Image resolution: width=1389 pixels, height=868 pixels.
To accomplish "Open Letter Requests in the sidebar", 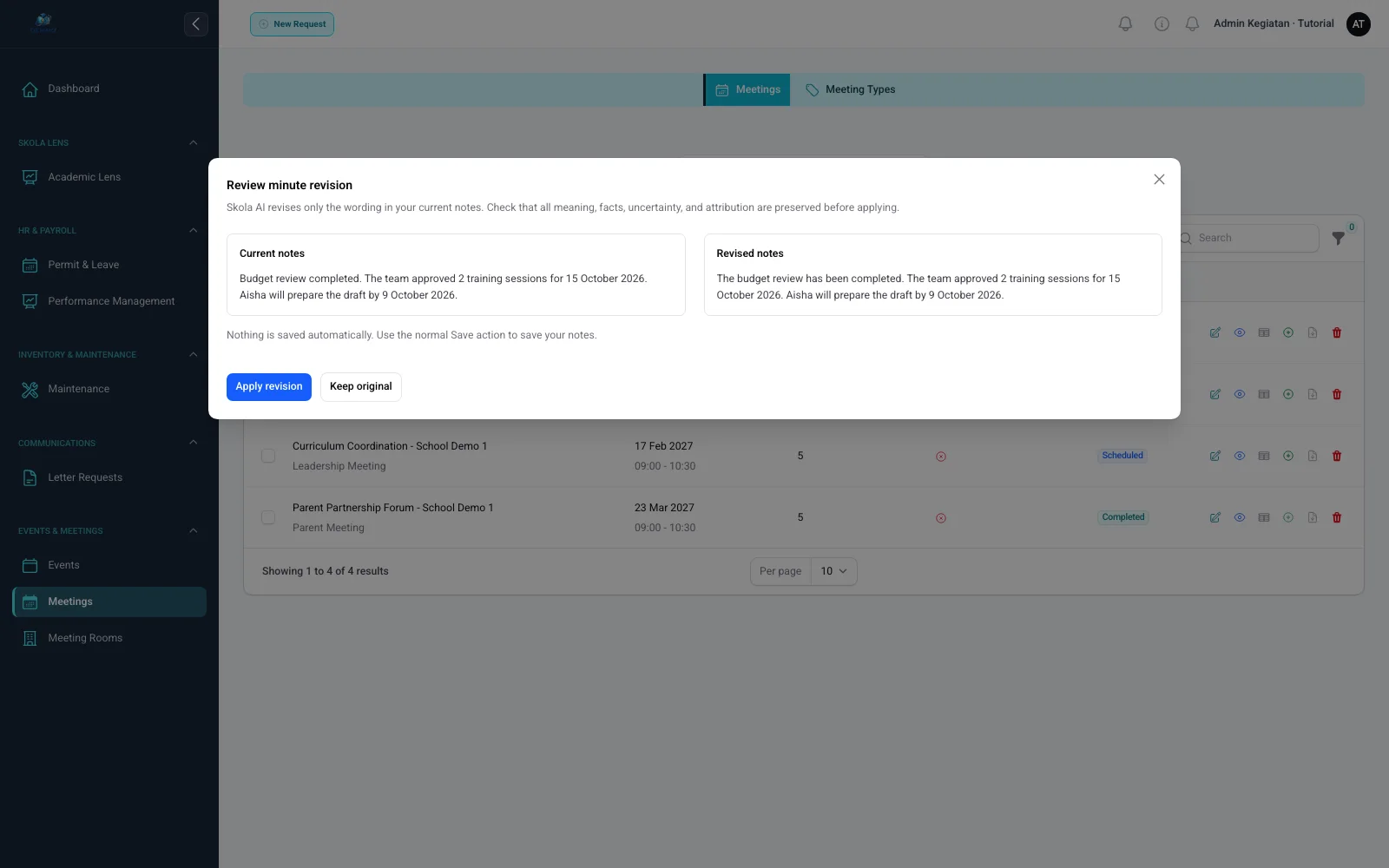I will (x=109, y=477).
